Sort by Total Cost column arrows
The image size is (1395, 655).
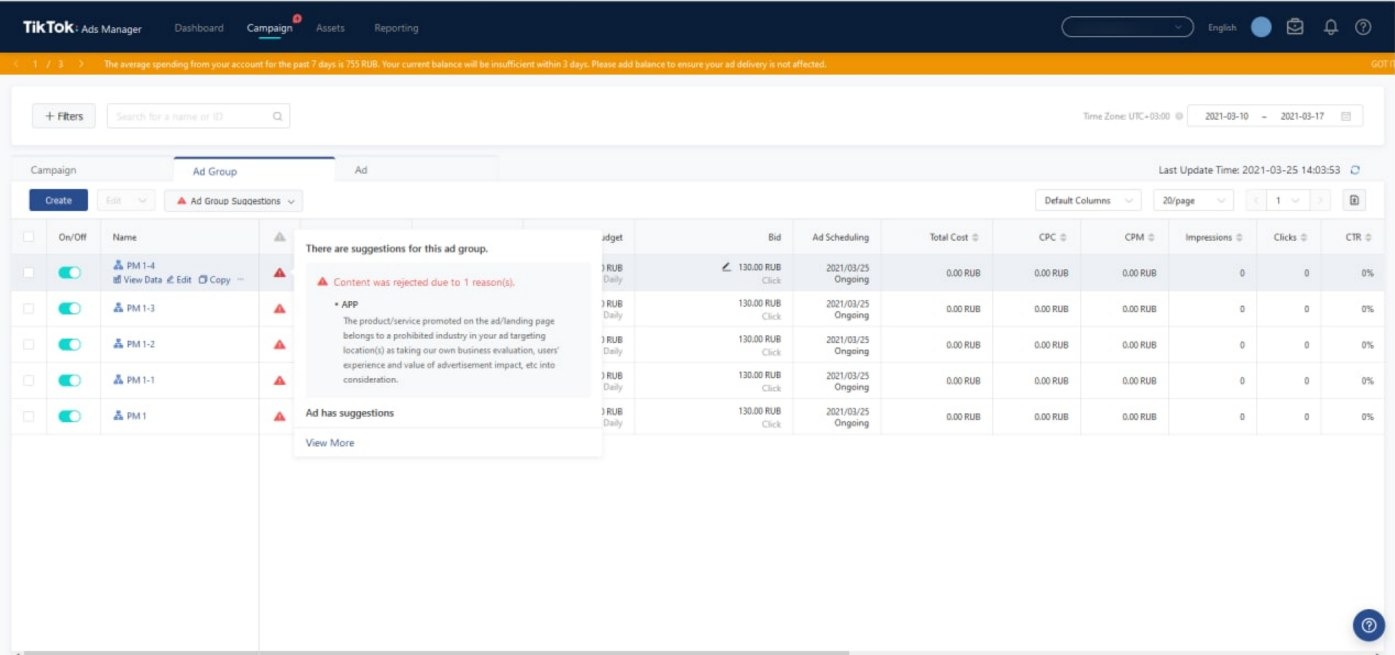pyautogui.click(x=975, y=237)
